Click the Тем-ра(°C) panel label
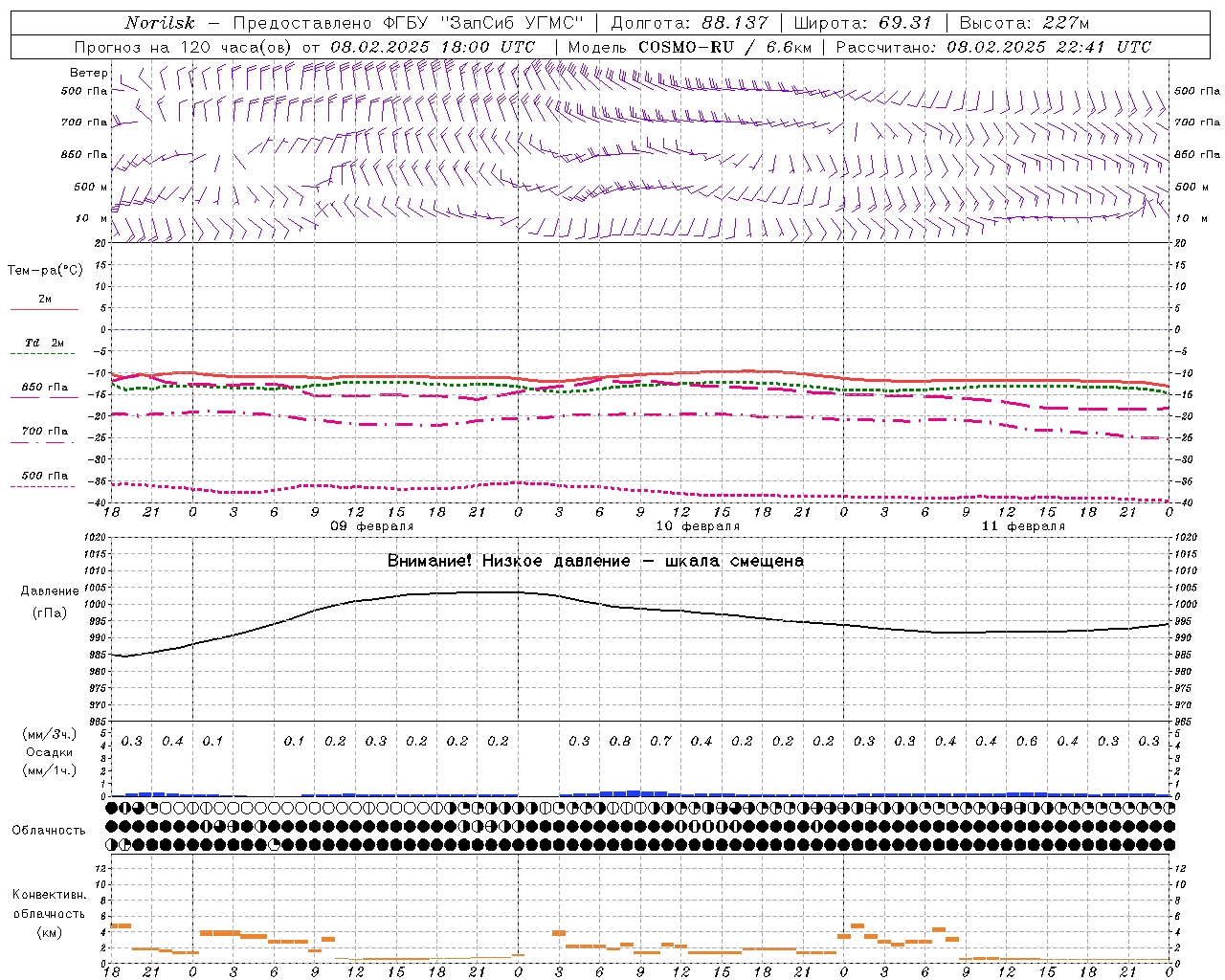Viewport: 1225px width, 980px height. click(x=45, y=271)
